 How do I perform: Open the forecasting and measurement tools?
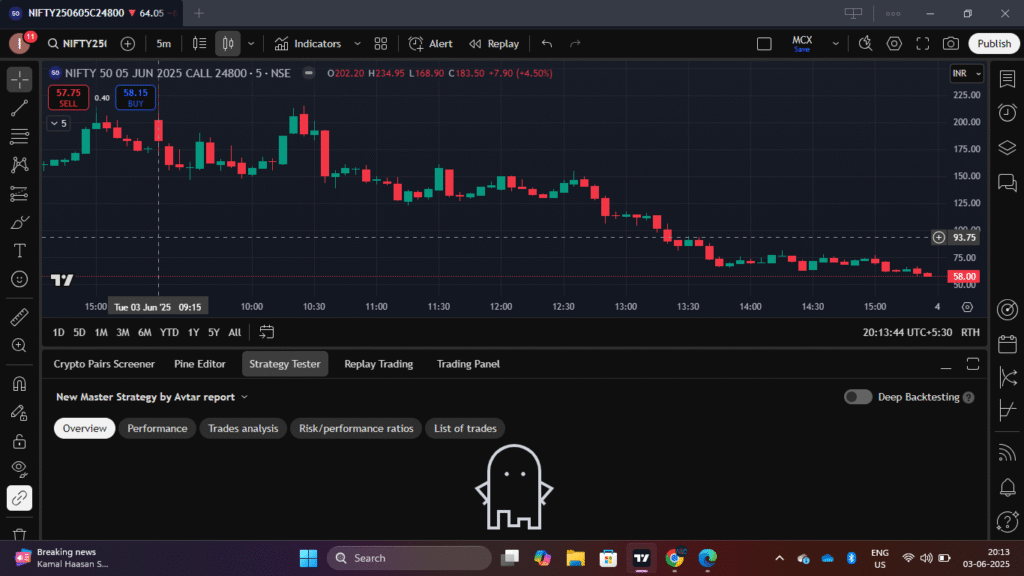click(x=20, y=193)
